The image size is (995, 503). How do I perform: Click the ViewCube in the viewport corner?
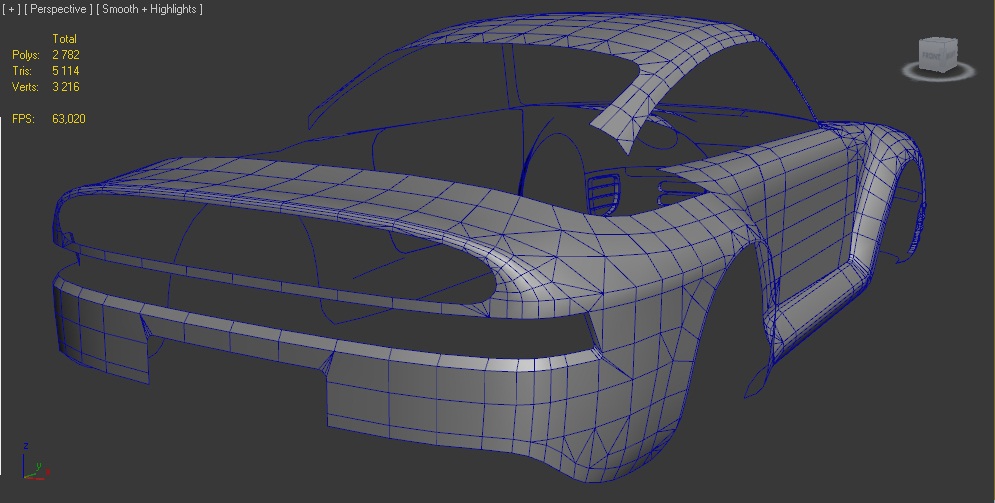pyautogui.click(x=938, y=55)
